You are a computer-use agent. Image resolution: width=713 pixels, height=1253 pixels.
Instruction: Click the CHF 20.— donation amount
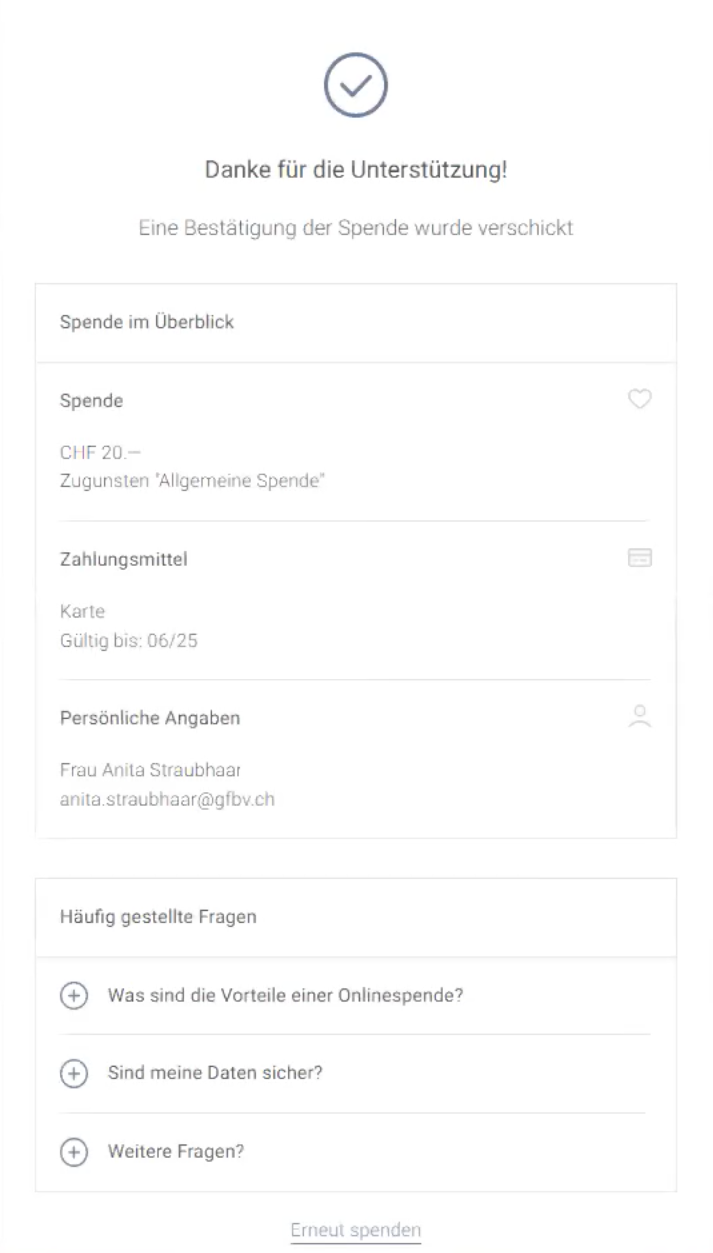tap(100, 453)
